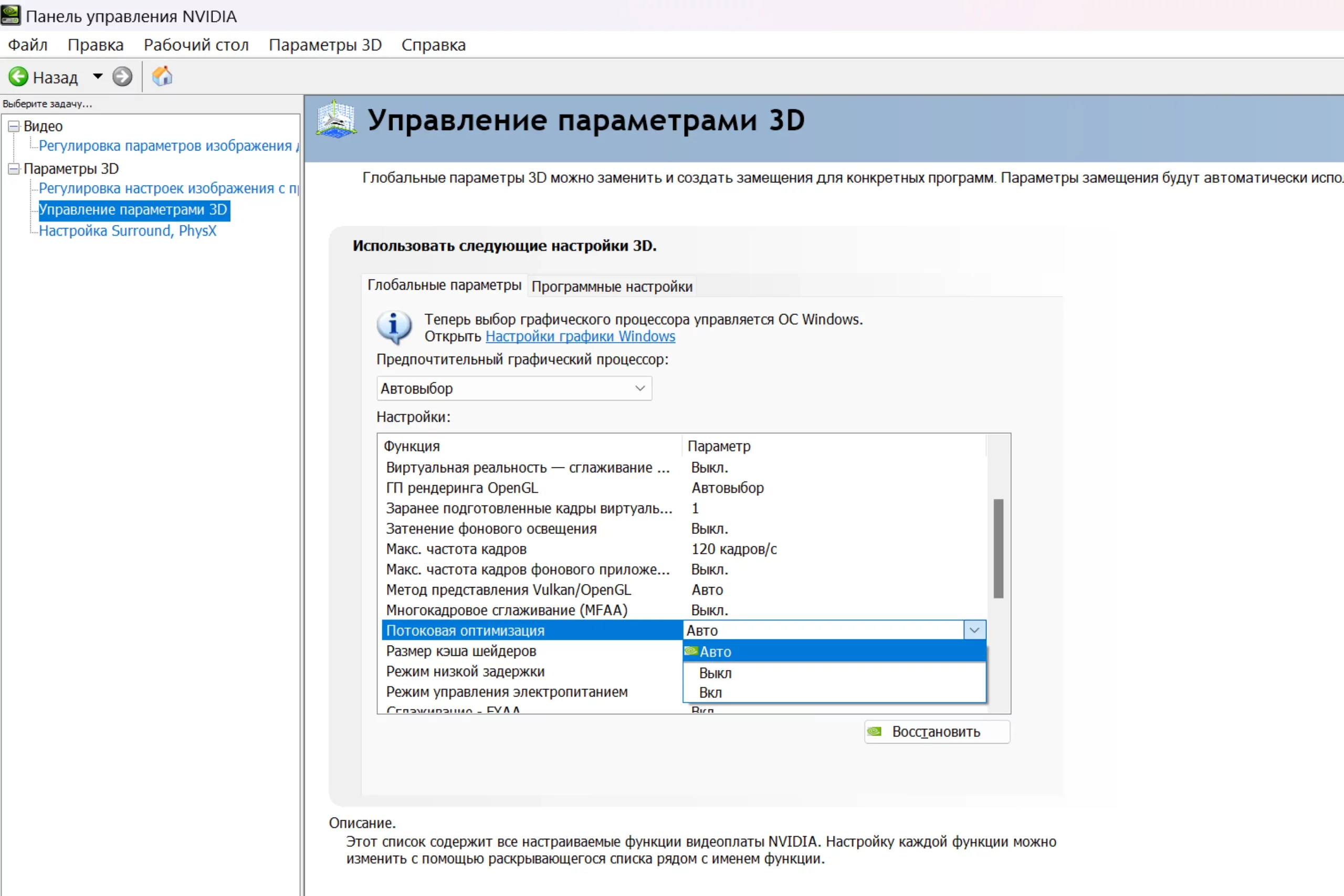Viewport: 1344px width, 896px height.
Task: Select Авто option with NVIDIA logo
Action: [x=715, y=652]
